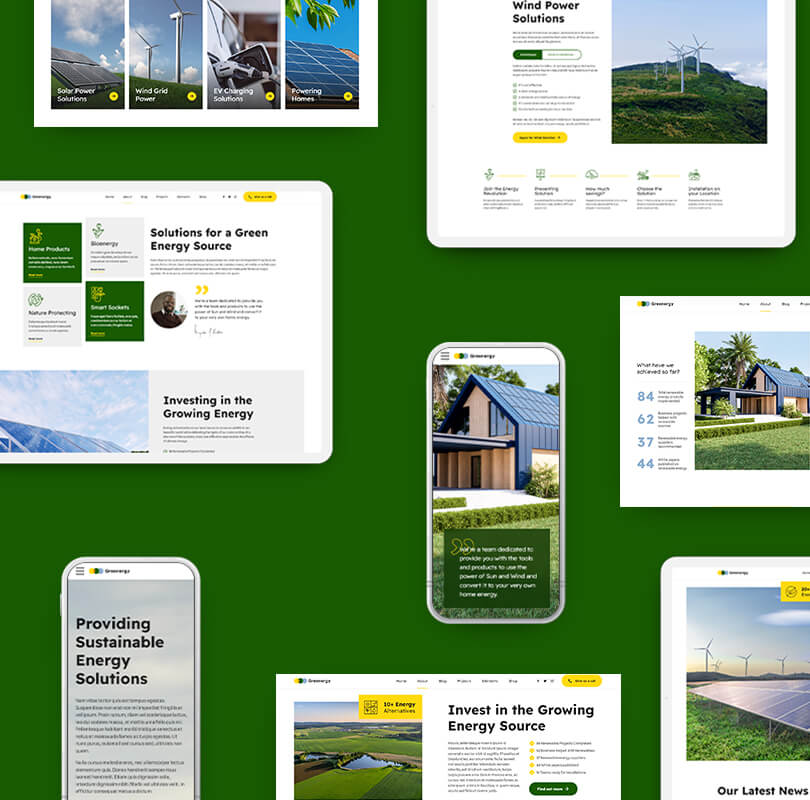The image size is (810, 800).
Task: Click arrow icon on Powering Homes card
Action: [348, 96]
